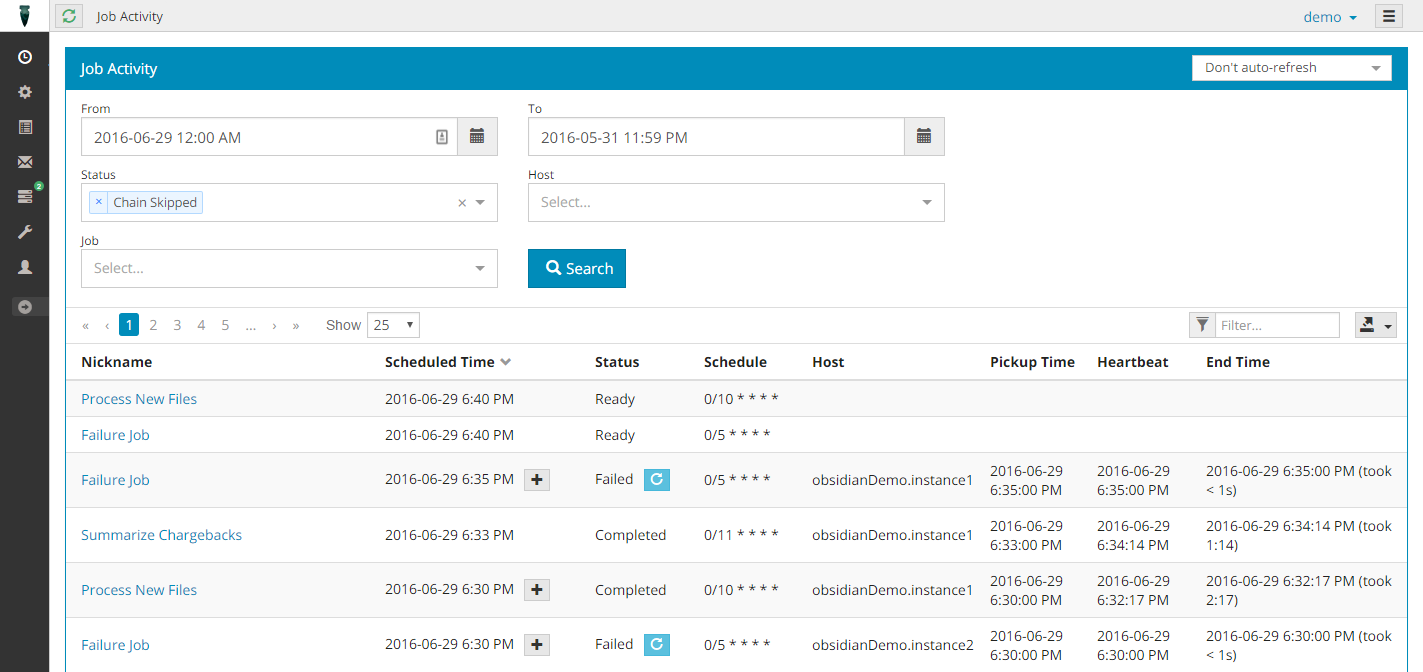Viewport: 1423px width, 672px height.
Task: Open the gear settings sidebar icon
Action: (x=25, y=92)
